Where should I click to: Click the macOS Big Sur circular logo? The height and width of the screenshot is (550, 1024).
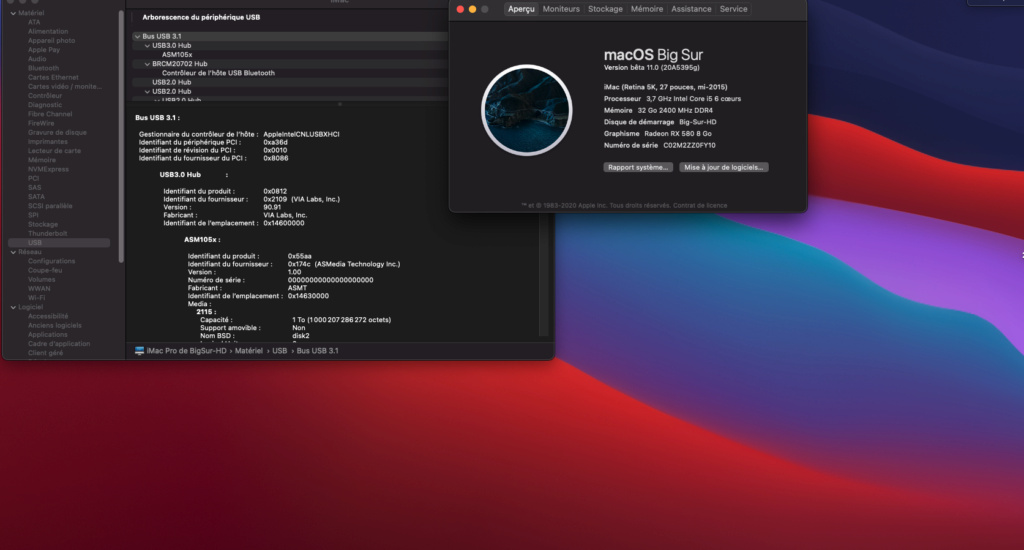(526, 110)
